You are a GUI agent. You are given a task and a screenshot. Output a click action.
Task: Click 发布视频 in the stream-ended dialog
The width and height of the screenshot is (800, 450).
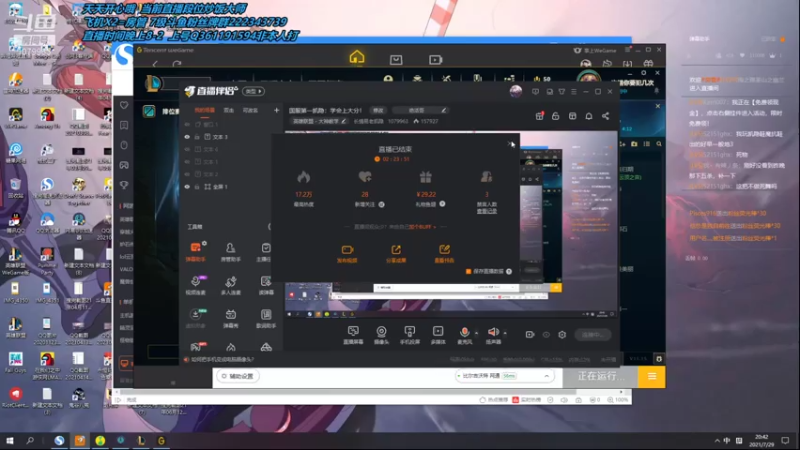347,254
